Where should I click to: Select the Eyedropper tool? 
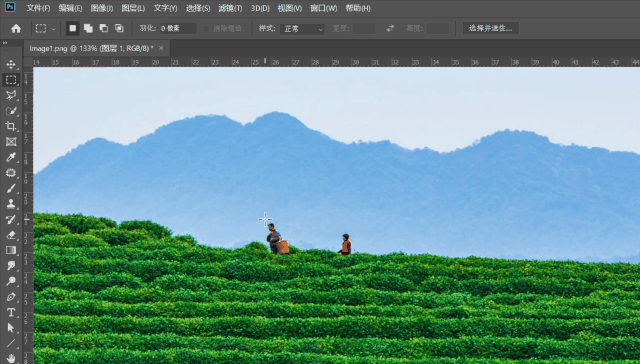point(11,158)
